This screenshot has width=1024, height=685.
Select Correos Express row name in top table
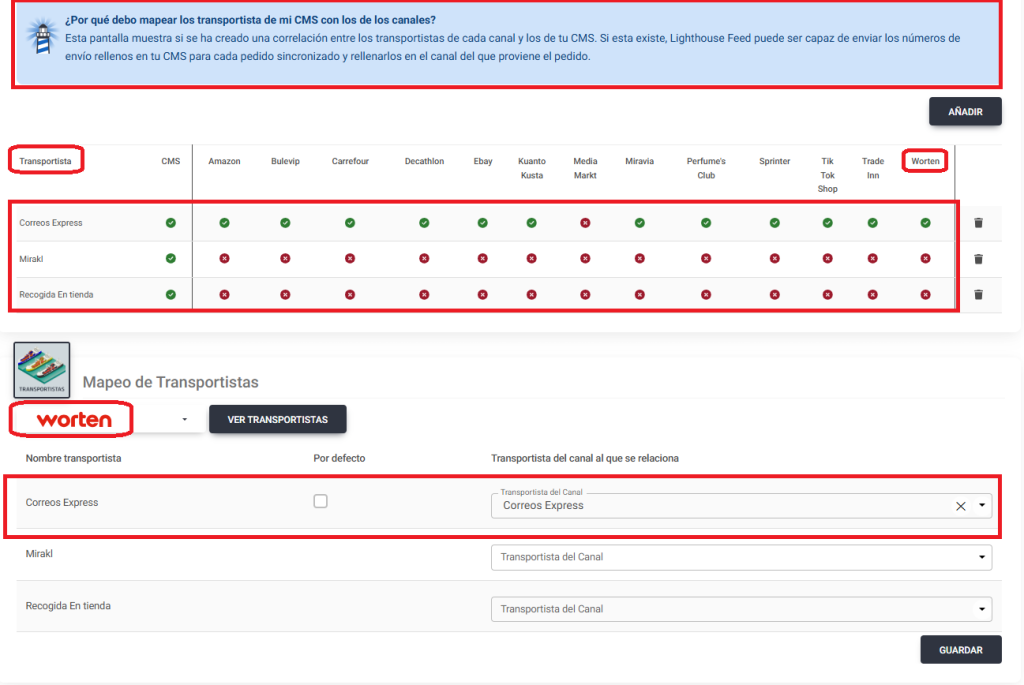(51, 223)
